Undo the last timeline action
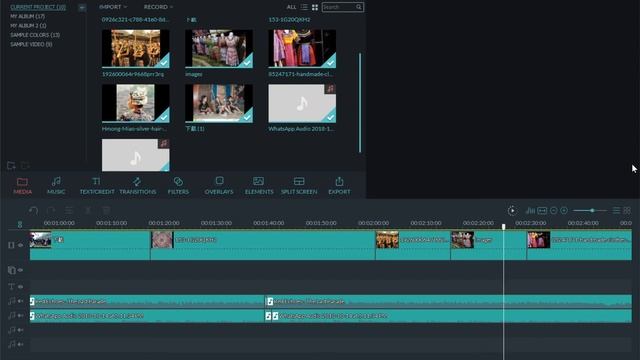Screen dimensions: 640x360 (33, 211)
